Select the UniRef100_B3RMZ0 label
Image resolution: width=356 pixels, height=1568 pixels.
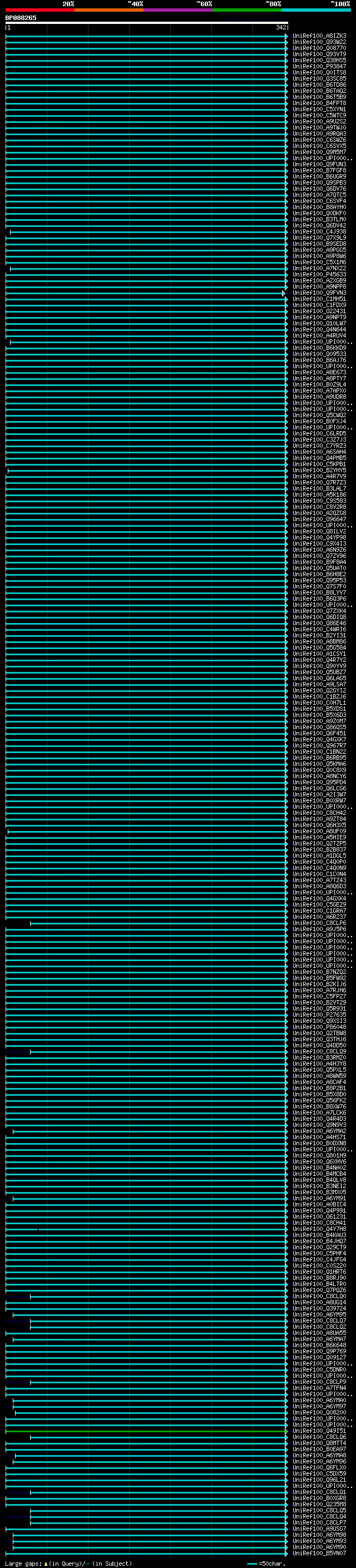click(x=319, y=1058)
